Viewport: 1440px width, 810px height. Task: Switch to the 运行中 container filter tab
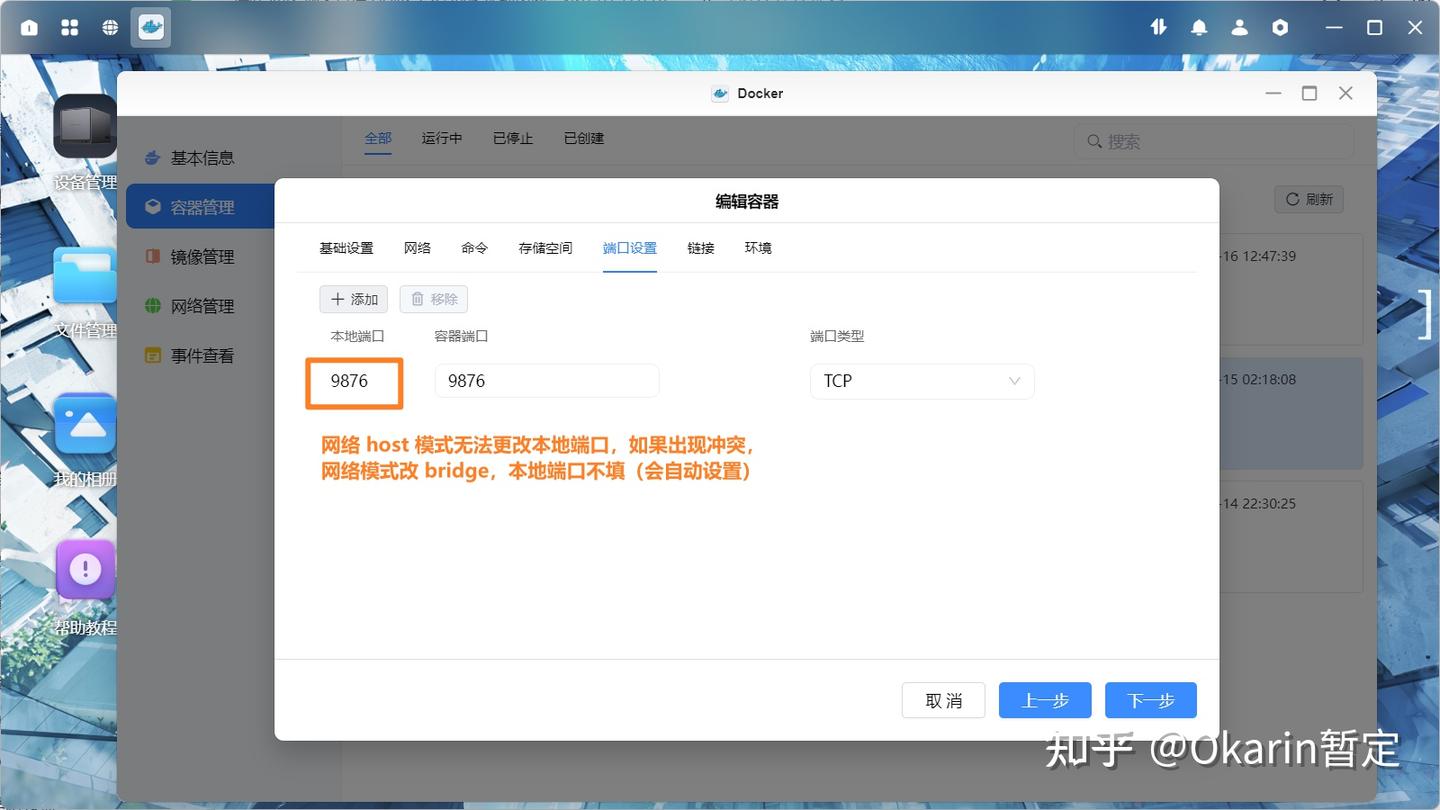[x=441, y=138]
